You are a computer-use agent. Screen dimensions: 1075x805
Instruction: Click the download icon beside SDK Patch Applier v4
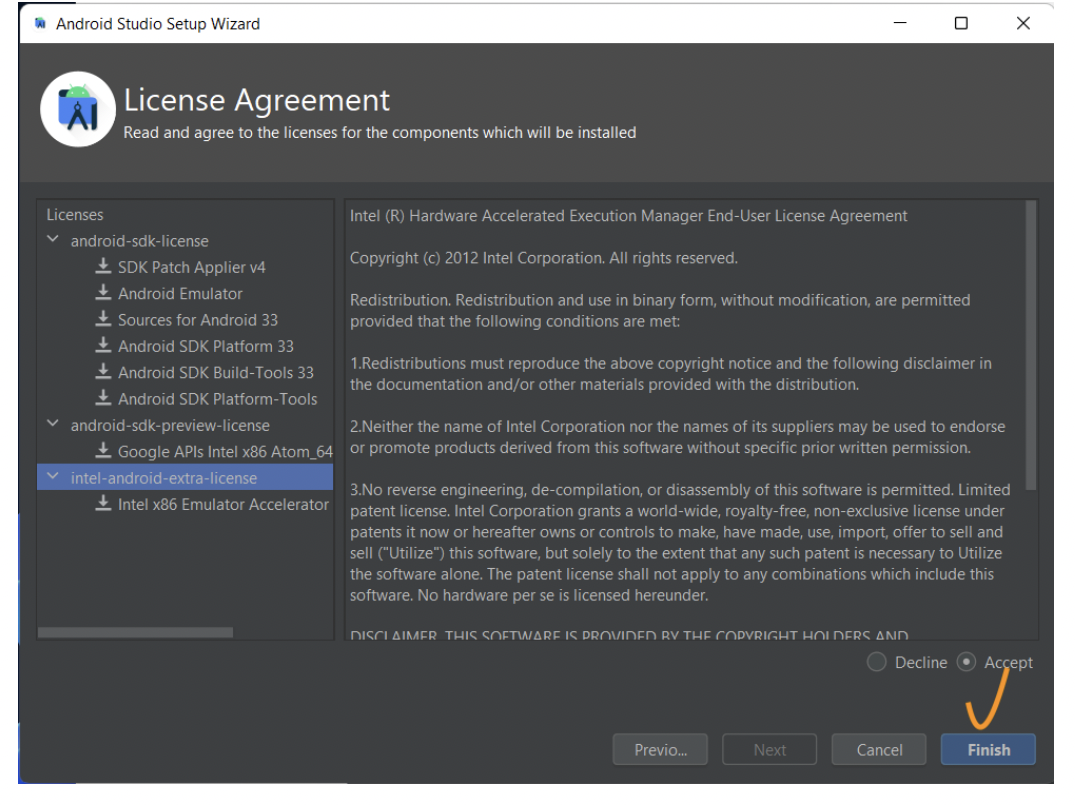(x=103, y=266)
